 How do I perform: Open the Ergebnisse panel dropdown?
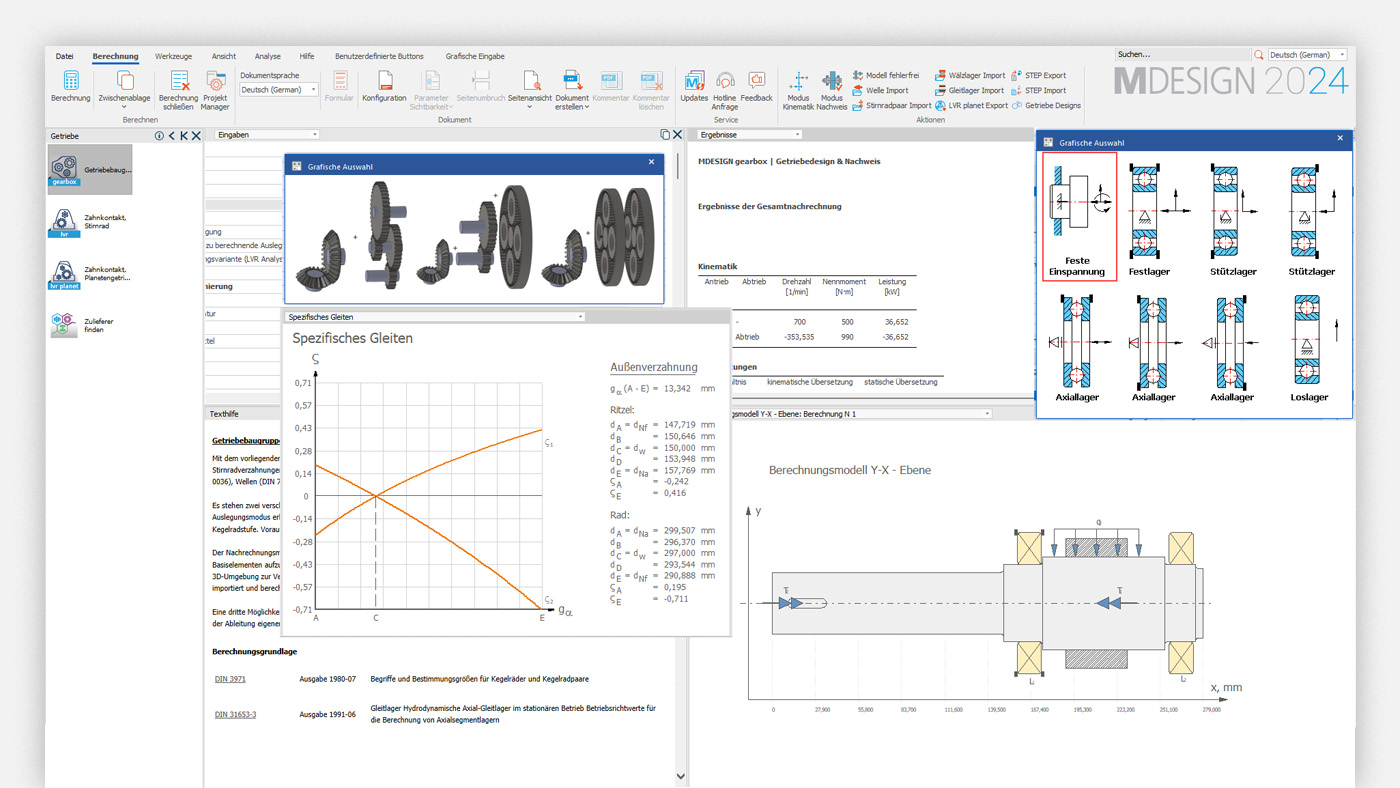750,134
